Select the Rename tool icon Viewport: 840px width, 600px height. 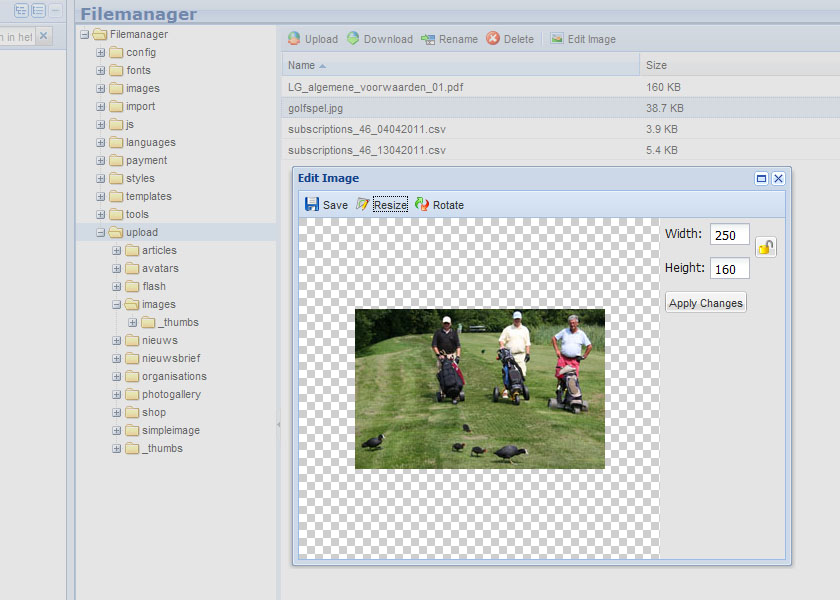pos(427,38)
